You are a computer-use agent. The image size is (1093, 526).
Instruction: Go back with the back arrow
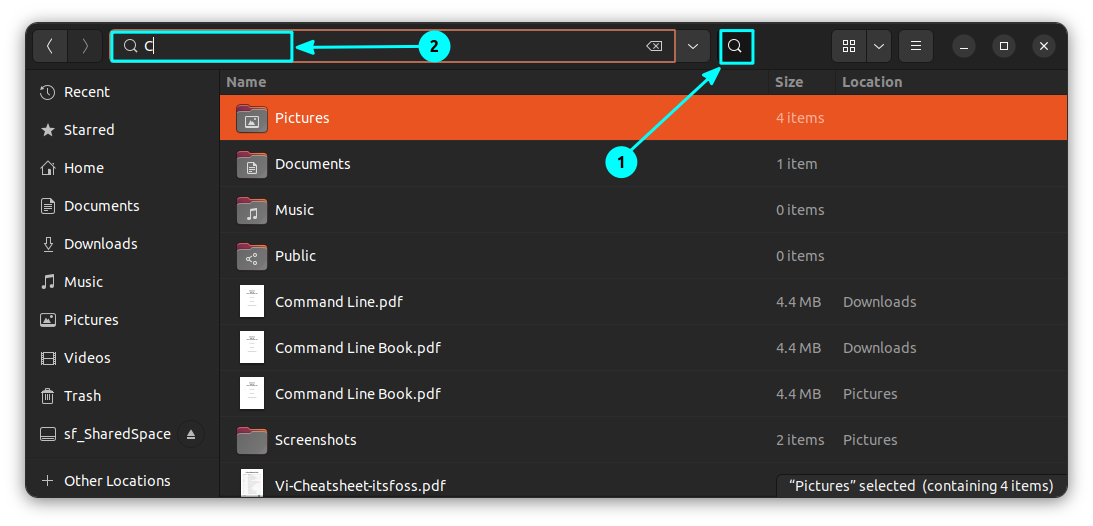(50, 46)
